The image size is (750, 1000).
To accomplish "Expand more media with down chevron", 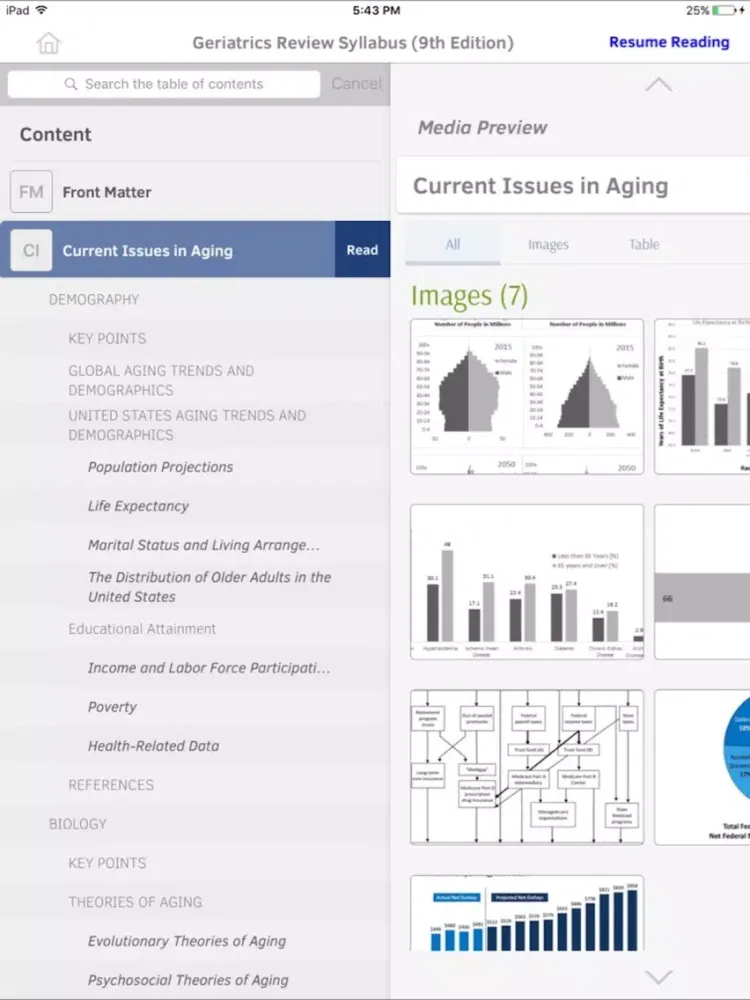I will [658, 976].
